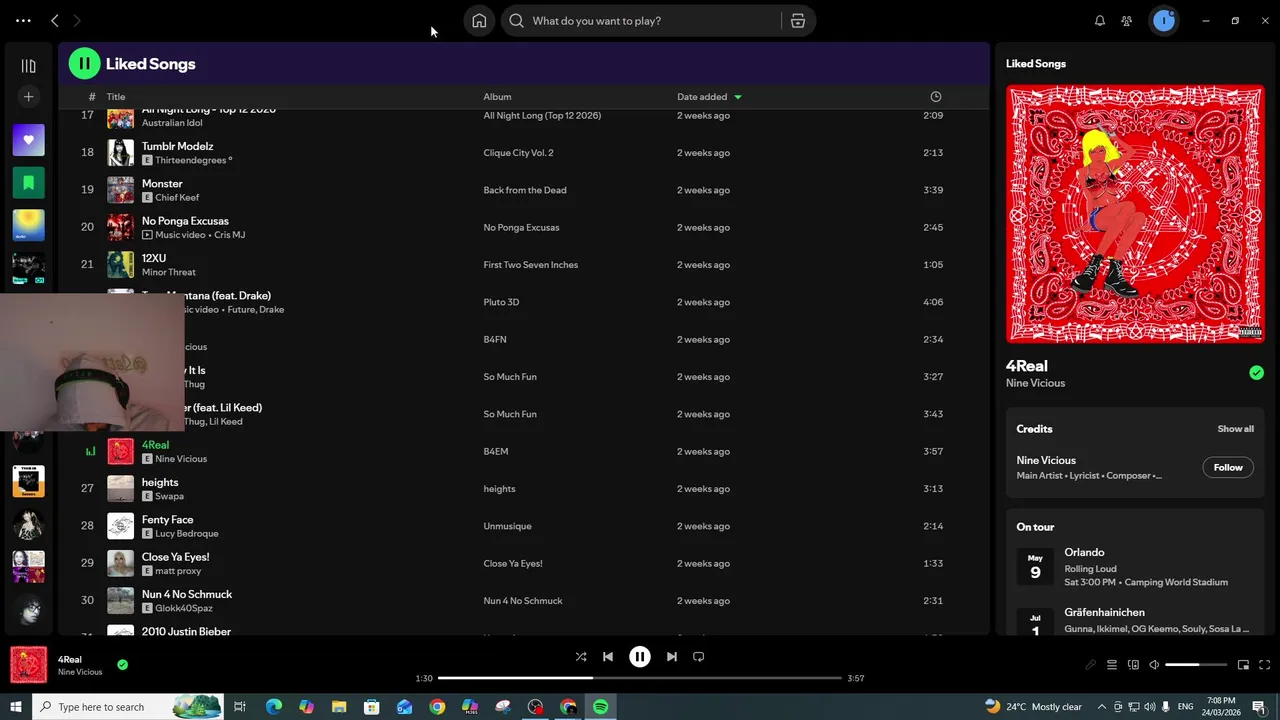
Task: Open the Windows Start menu
Action: pyautogui.click(x=16, y=707)
